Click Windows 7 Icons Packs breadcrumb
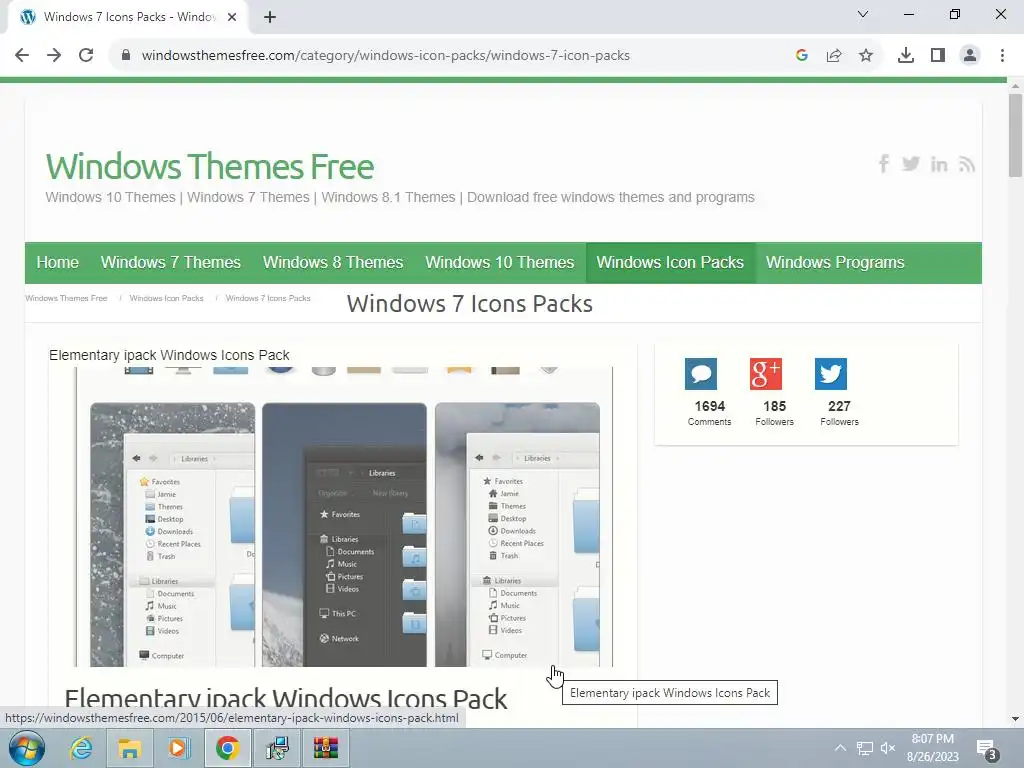This screenshot has width=1024, height=768. (x=268, y=298)
